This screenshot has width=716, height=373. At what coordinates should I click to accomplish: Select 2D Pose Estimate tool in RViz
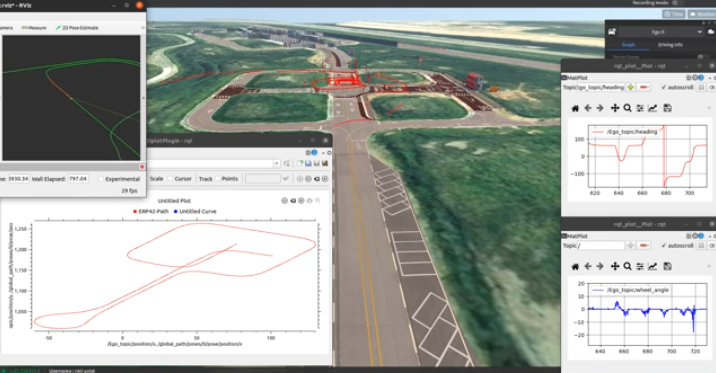pos(77,28)
